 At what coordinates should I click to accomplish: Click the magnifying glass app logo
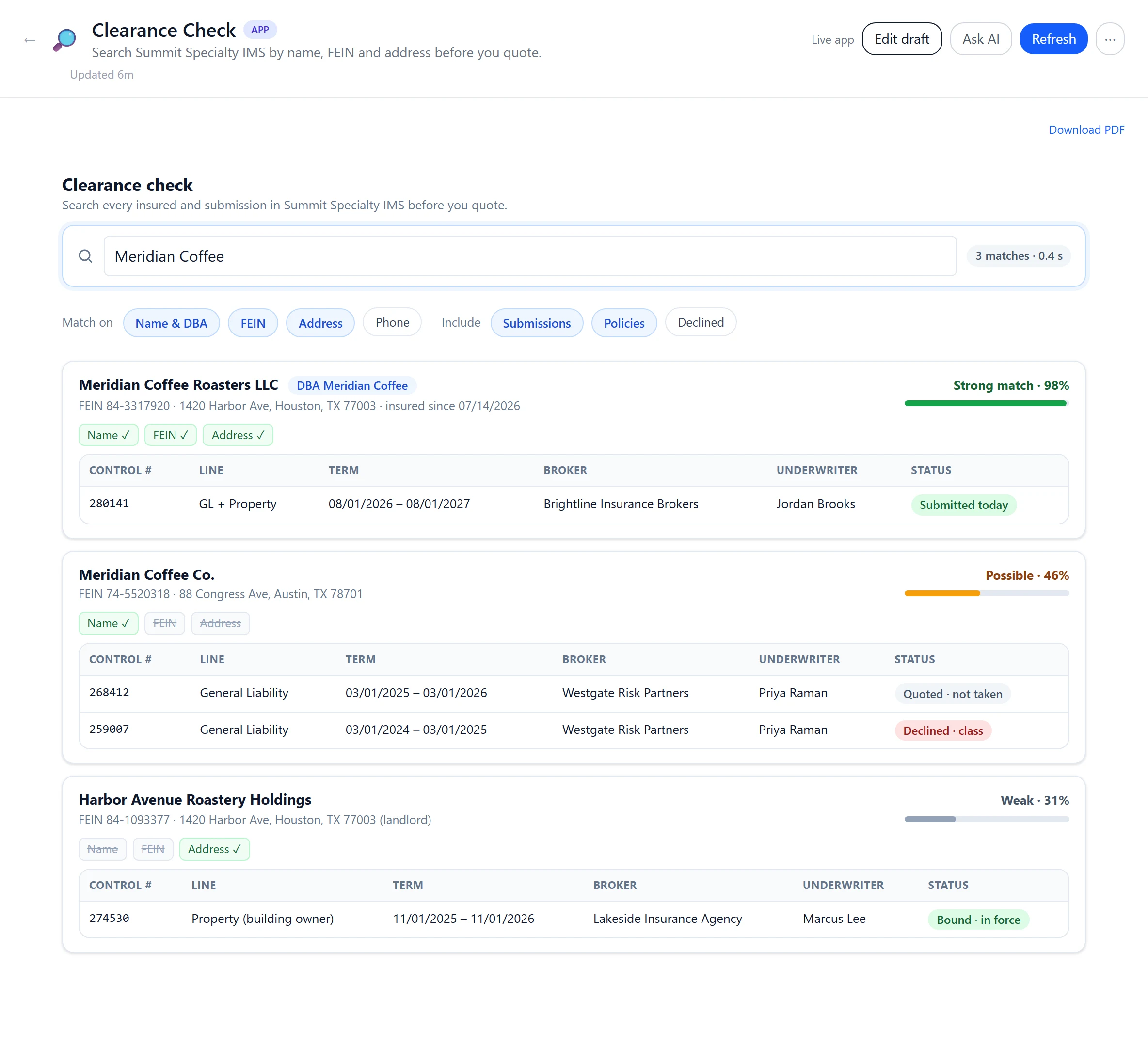pos(65,40)
